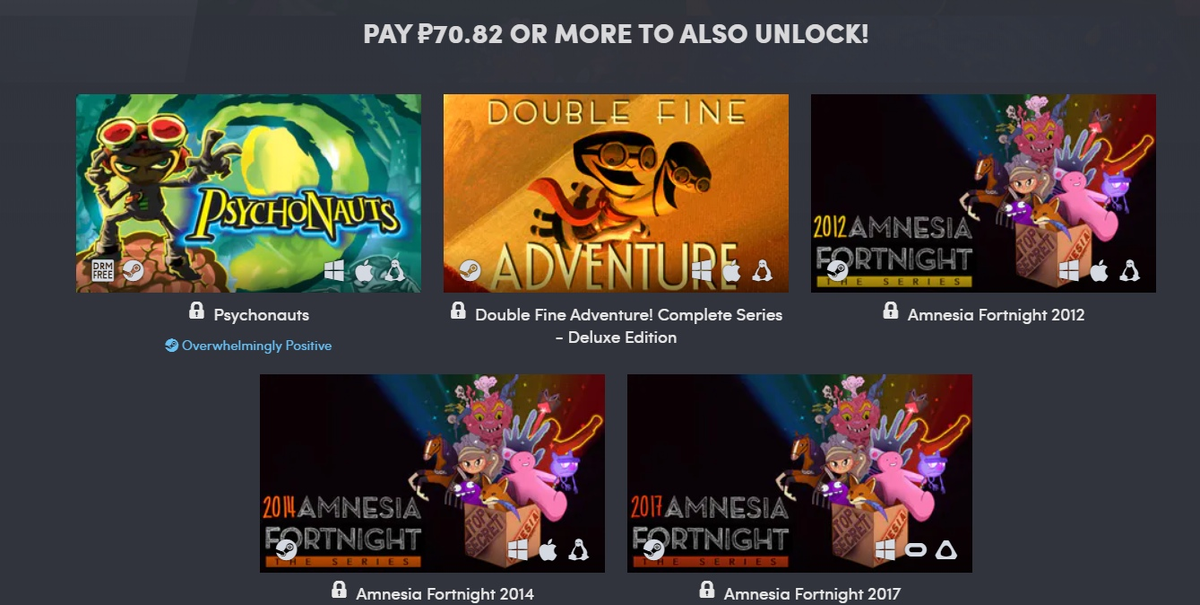
Task: Click Steam icon on Double Fine Adventure
Action: click(x=469, y=270)
